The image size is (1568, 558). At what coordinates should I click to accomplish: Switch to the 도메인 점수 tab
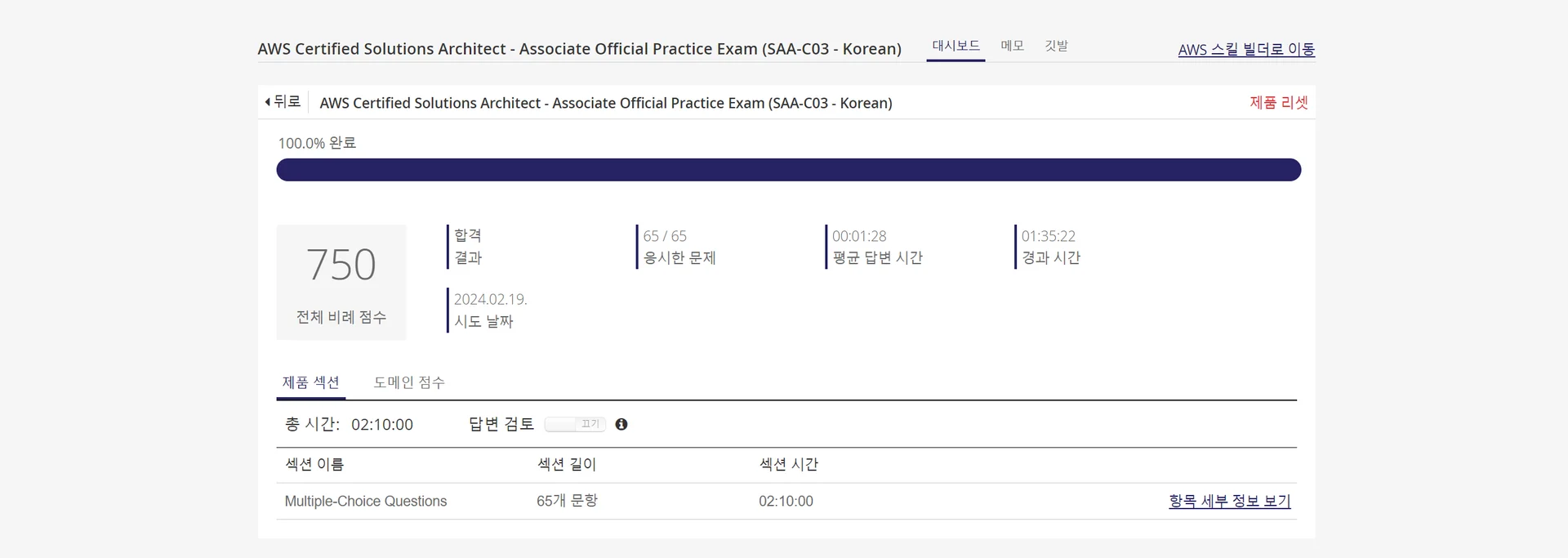point(409,382)
